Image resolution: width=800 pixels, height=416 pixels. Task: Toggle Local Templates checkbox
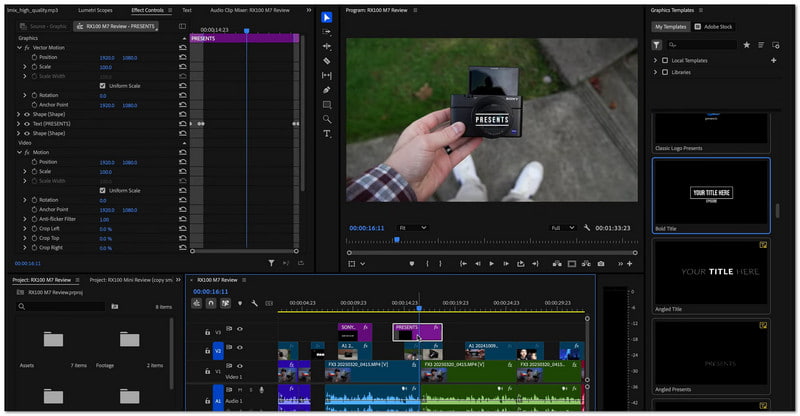tap(665, 60)
